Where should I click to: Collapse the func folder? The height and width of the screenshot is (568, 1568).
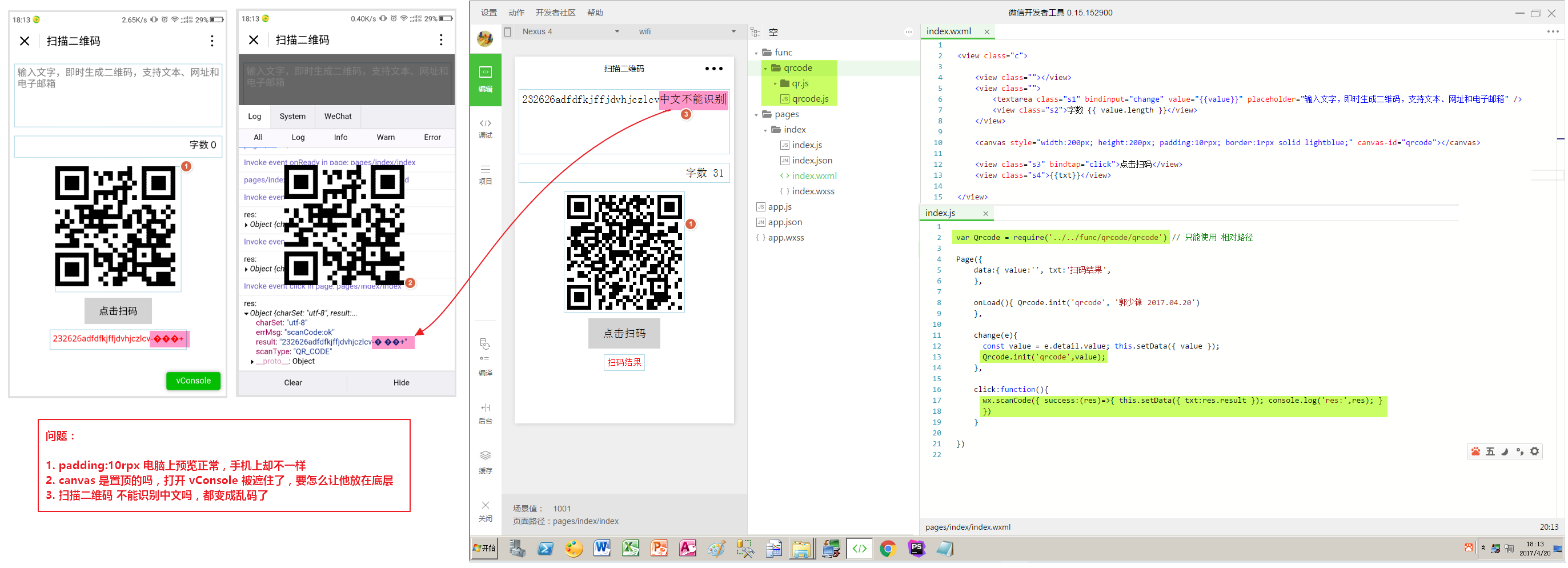pyautogui.click(x=757, y=53)
